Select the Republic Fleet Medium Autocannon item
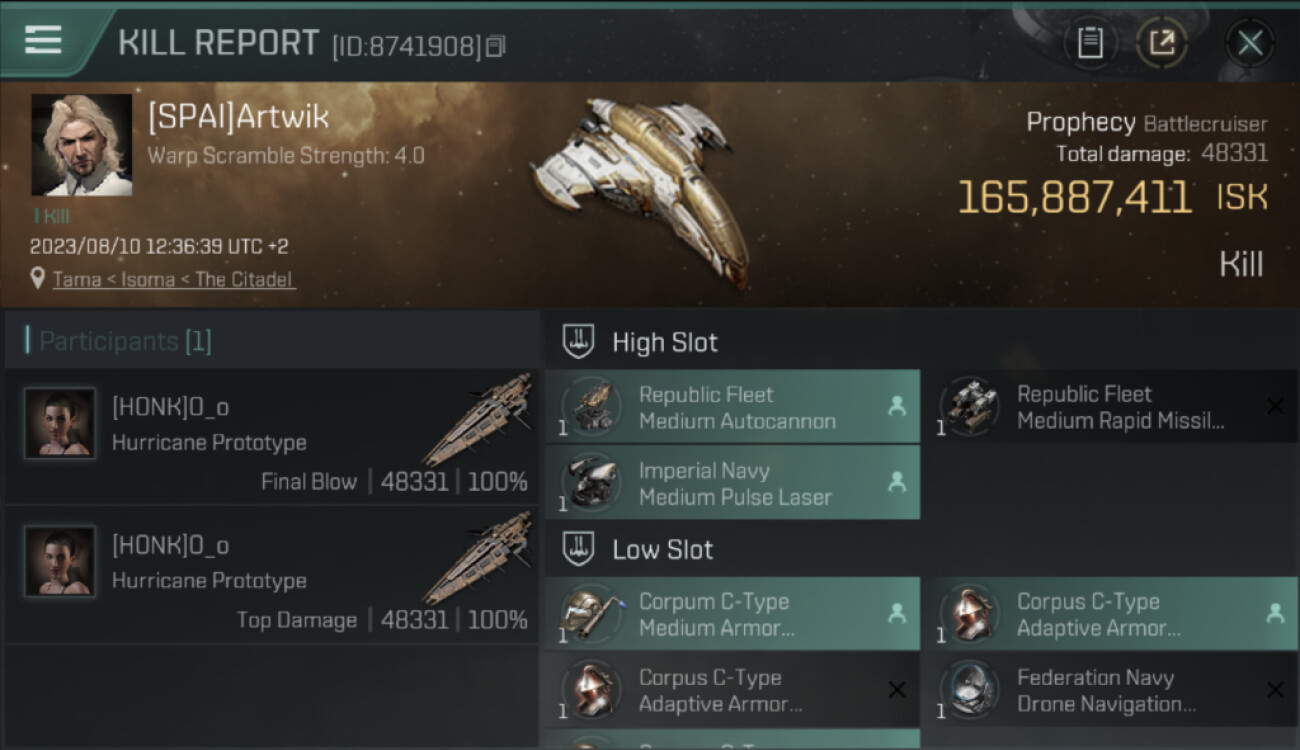The image size is (1300, 750). coord(732,407)
